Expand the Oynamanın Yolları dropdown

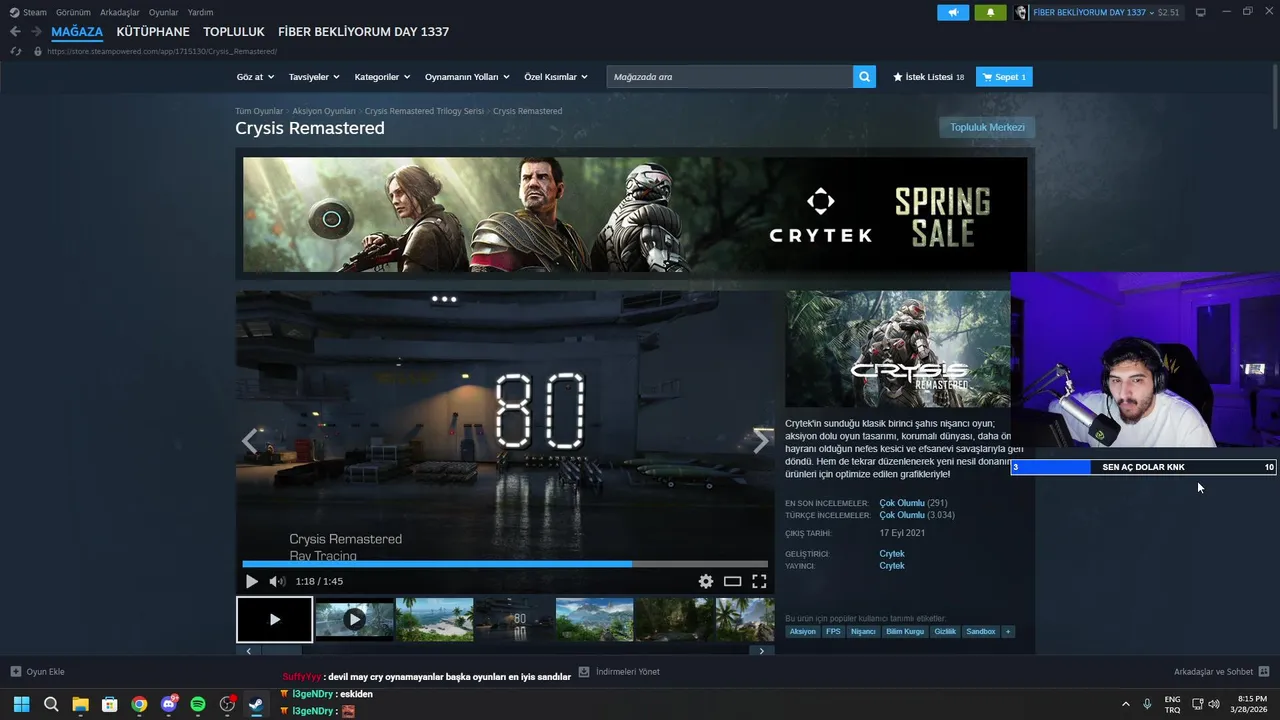467,77
